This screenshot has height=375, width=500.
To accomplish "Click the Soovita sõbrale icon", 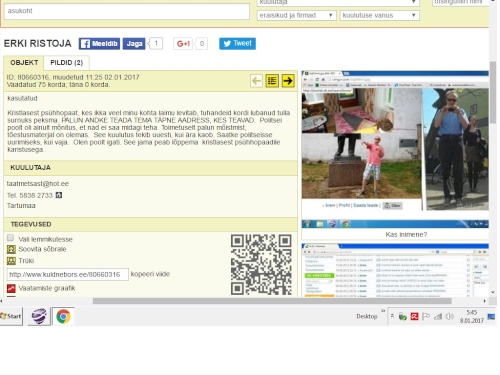I will [11, 249].
